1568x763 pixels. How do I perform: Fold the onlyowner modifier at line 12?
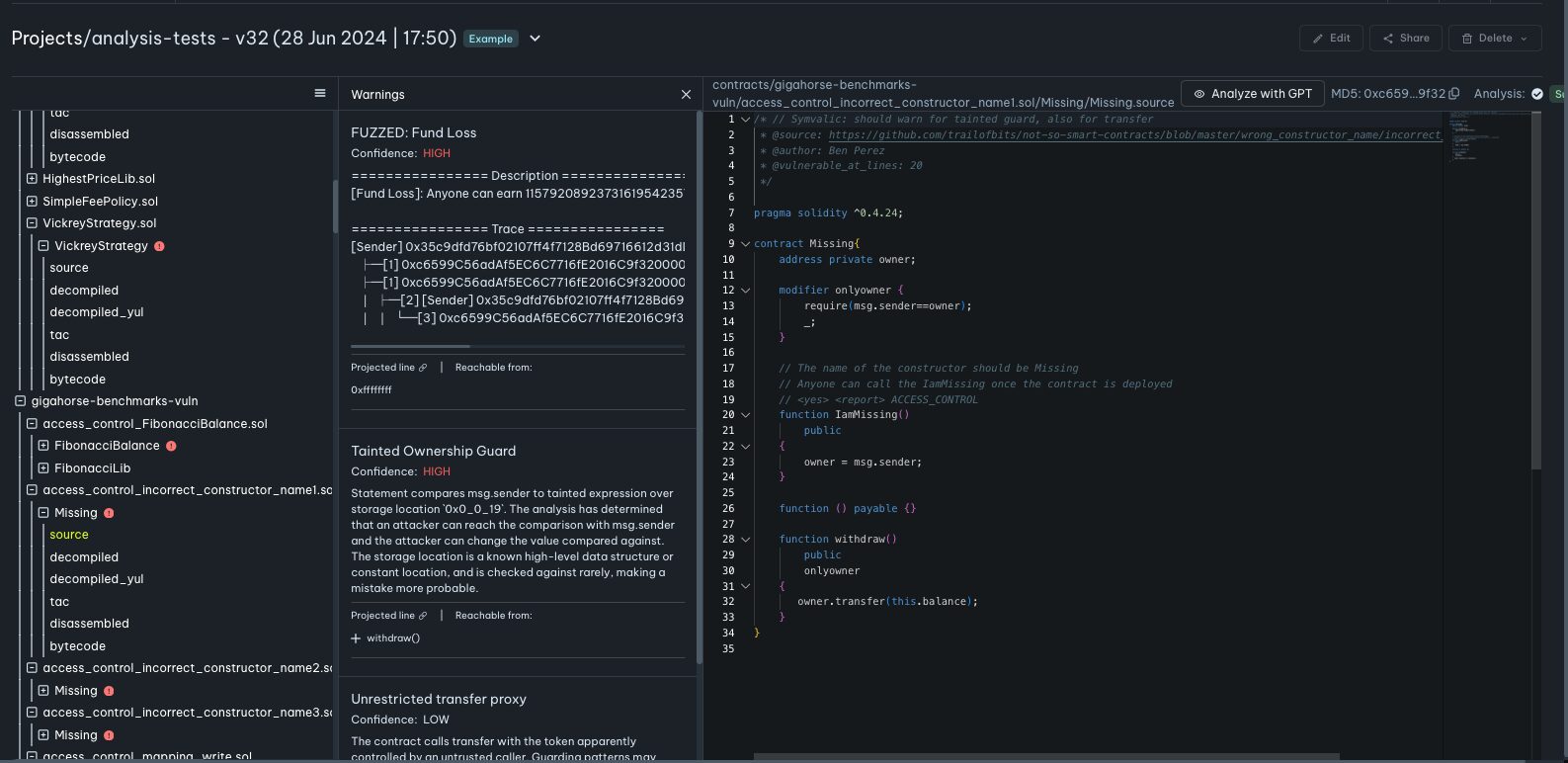tap(745, 291)
